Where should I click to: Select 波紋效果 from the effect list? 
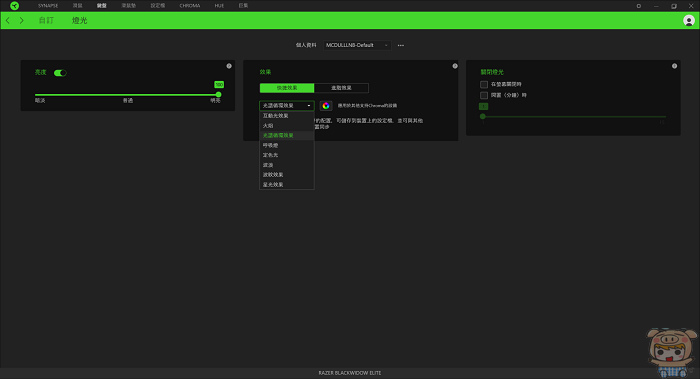pyautogui.click(x=287, y=175)
